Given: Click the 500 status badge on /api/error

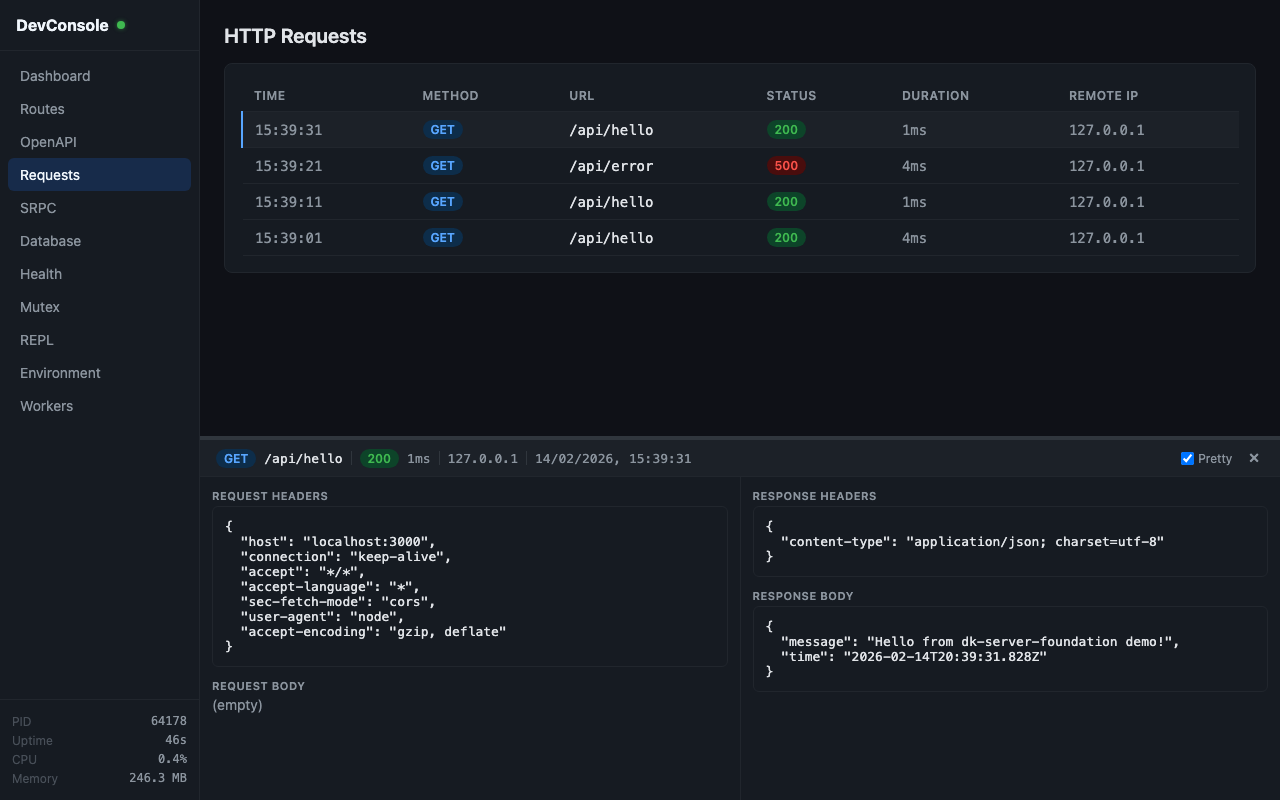Looking at the screenshot, I should [787, 166].
